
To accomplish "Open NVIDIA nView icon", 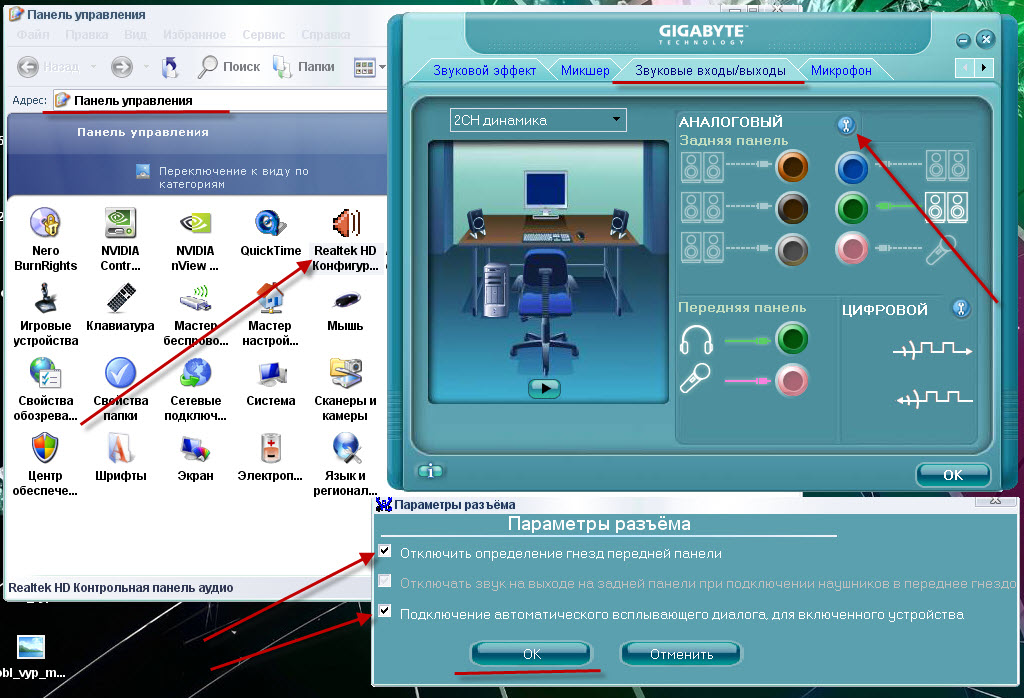I will 195,239.
